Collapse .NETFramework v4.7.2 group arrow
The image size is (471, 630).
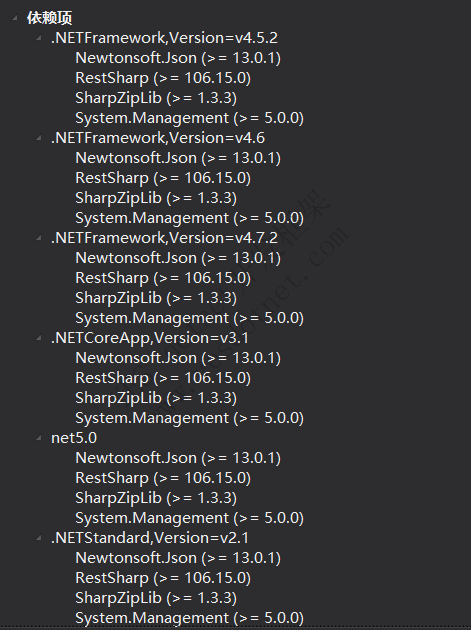tap(39, 238)
